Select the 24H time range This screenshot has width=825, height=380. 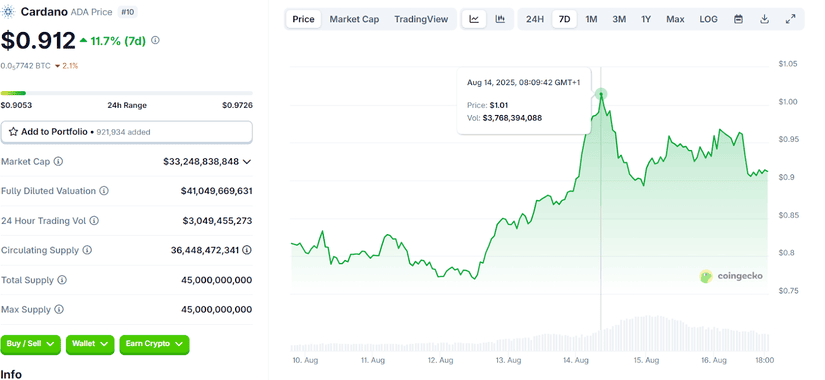(535, 19)
